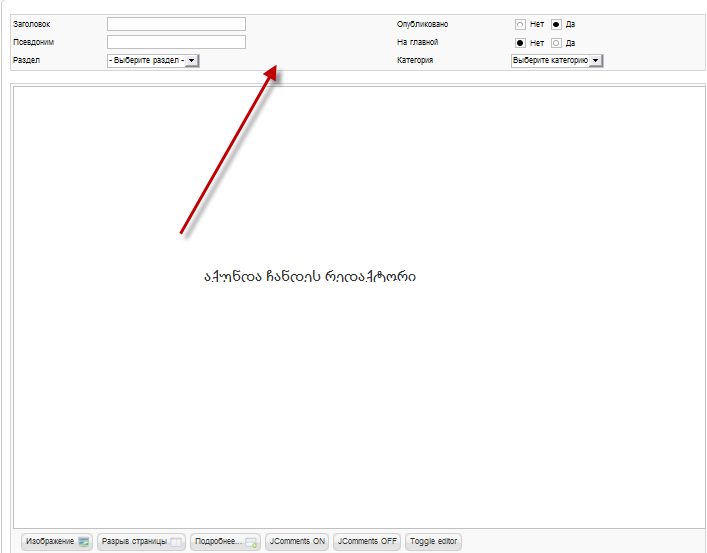Click the Toggle editor button
This screenshot has width=707, height=553.
433,541
